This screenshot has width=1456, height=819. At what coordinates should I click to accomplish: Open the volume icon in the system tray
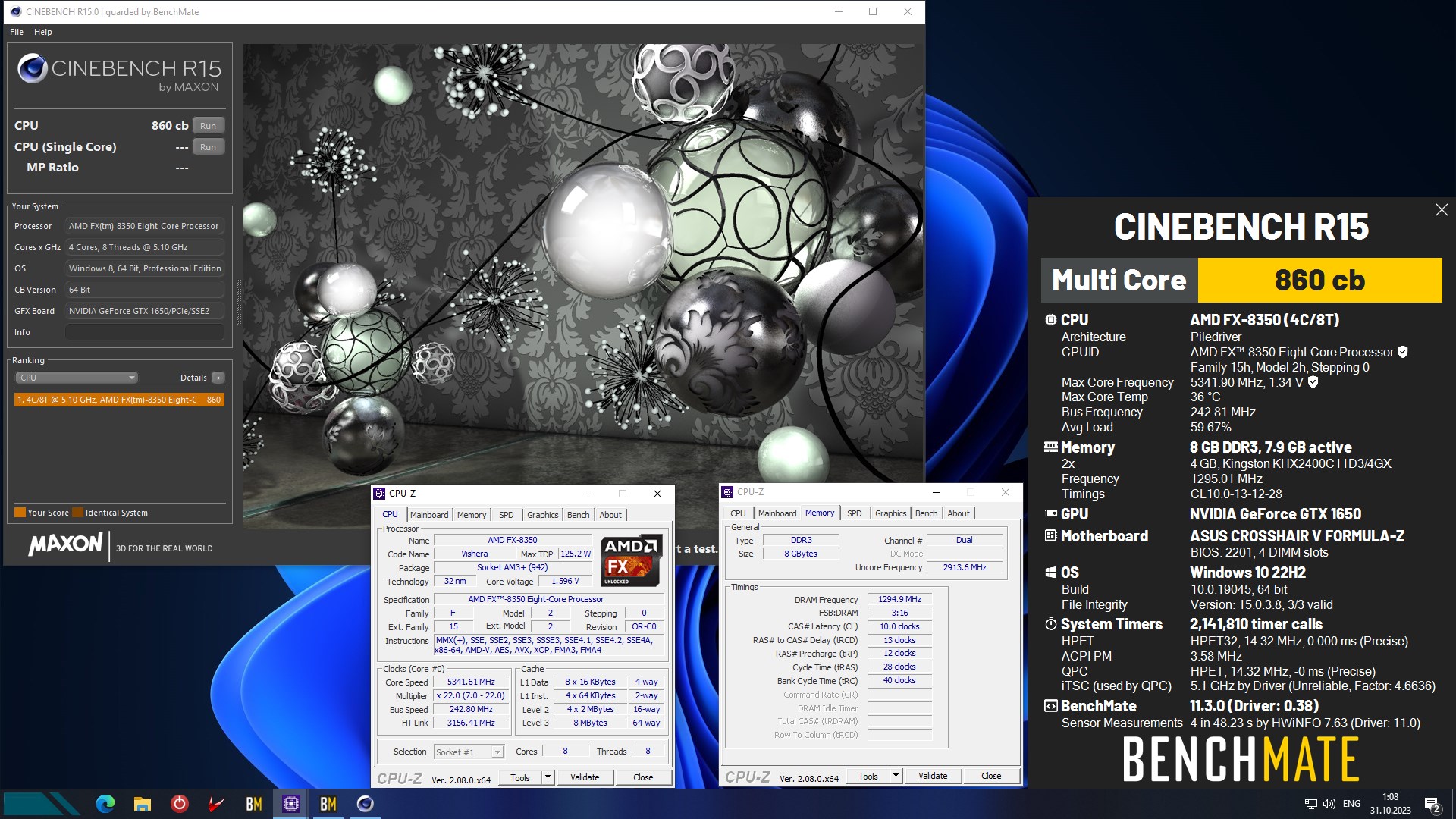click(x=1329, y=804)
